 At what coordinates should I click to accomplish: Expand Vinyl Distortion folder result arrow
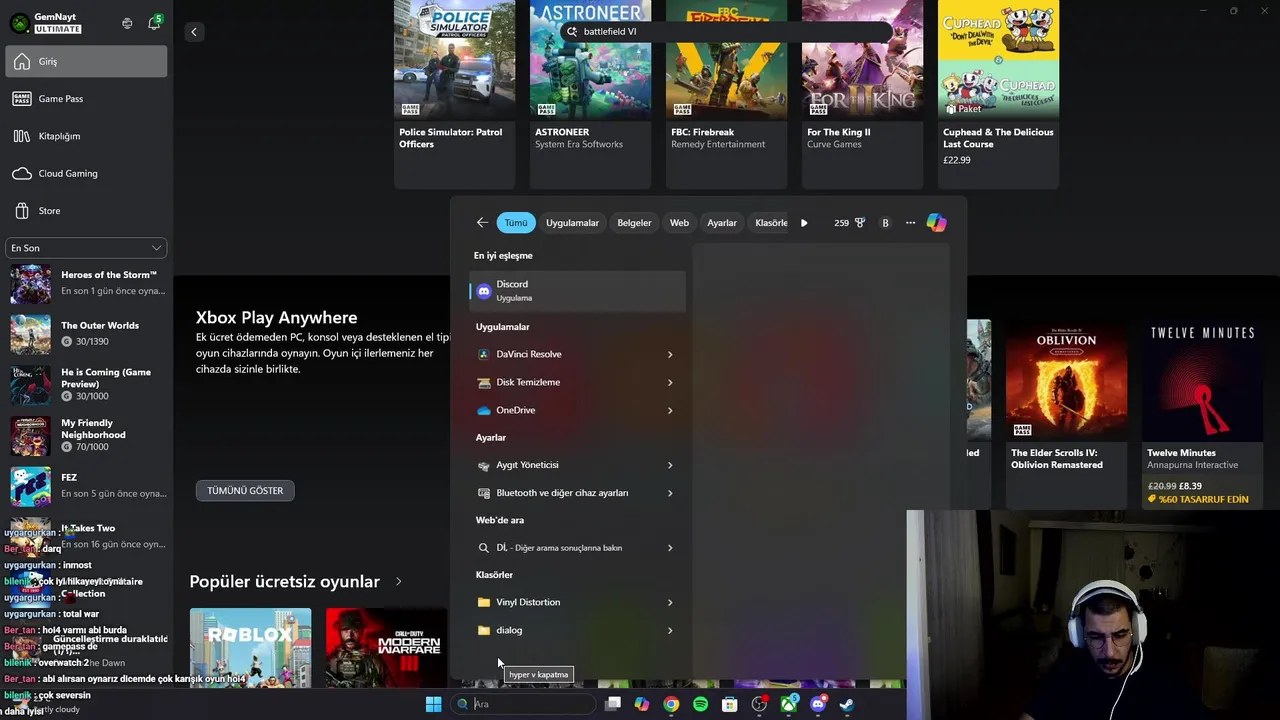[x=670, y=602]
